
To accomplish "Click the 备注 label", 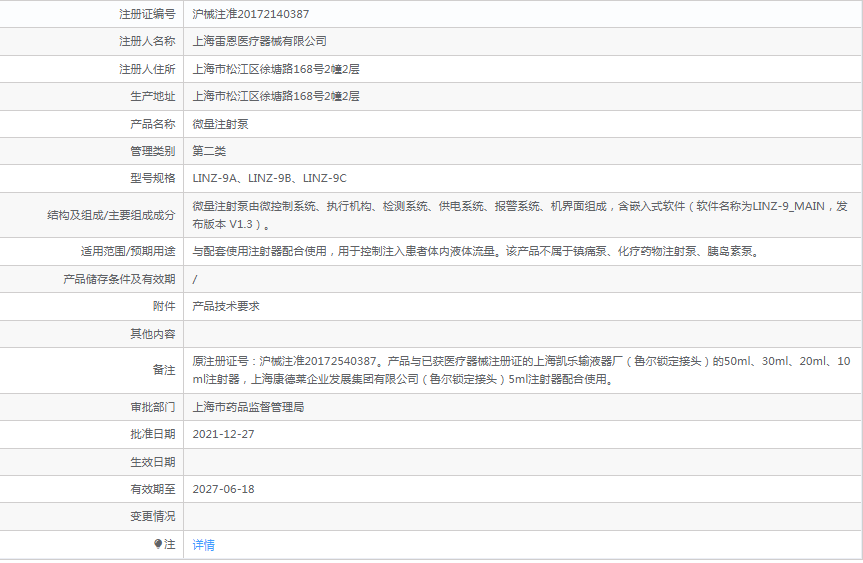I will pos(164,370).
